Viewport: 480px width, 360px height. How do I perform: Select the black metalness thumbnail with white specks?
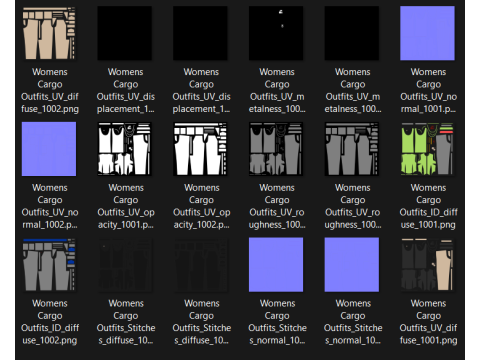pos(276,33)
